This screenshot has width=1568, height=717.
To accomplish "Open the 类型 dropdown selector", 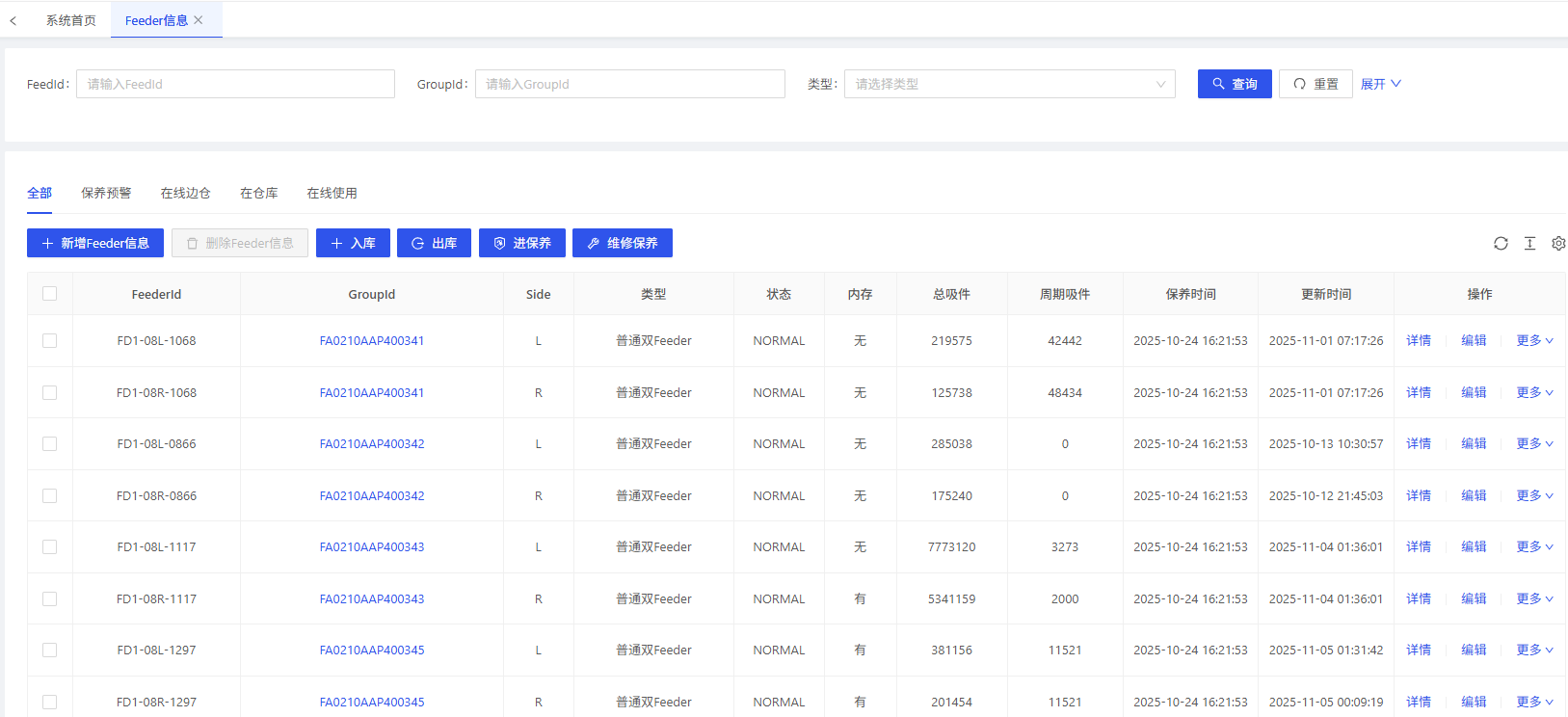I will [1009, 85].
